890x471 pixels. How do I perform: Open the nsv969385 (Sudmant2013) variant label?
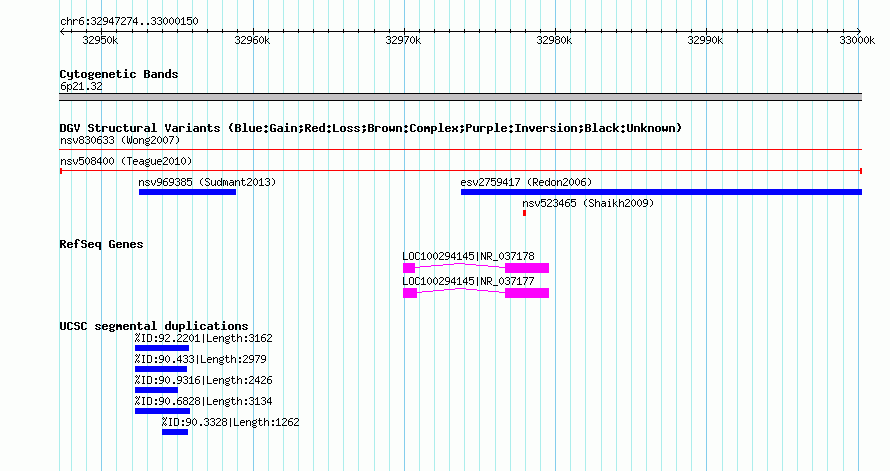coord(207,182)
